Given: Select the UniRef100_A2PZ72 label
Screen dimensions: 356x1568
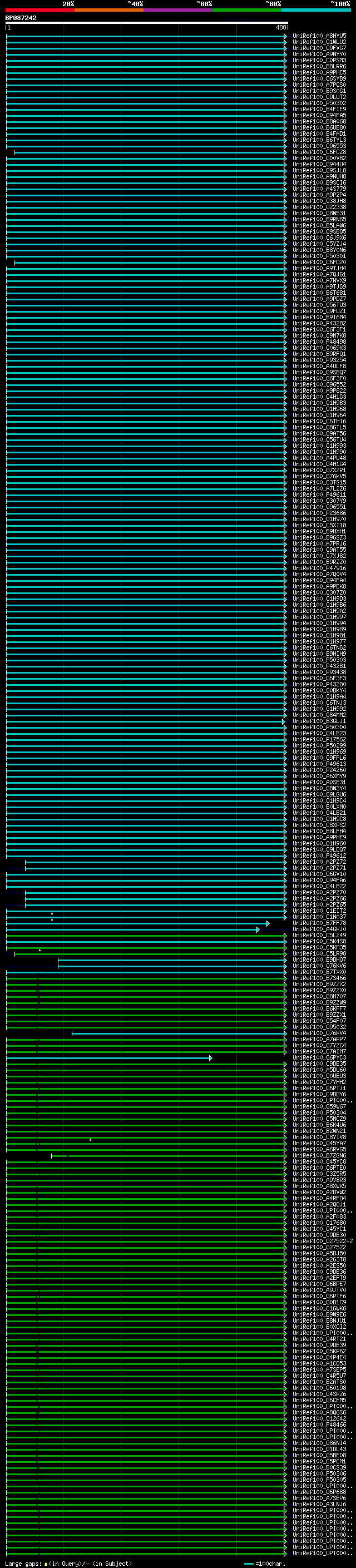Looking at the screenshot, I should point(319,862).
